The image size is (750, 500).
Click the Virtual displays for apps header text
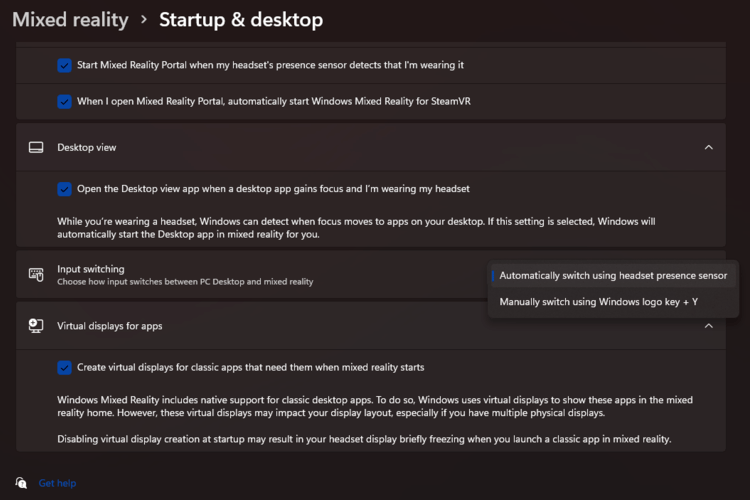[x=110, y=326]
